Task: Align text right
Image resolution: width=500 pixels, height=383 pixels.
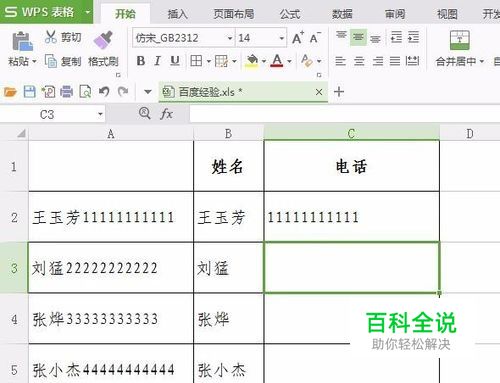Action: [x=378, y=61]
